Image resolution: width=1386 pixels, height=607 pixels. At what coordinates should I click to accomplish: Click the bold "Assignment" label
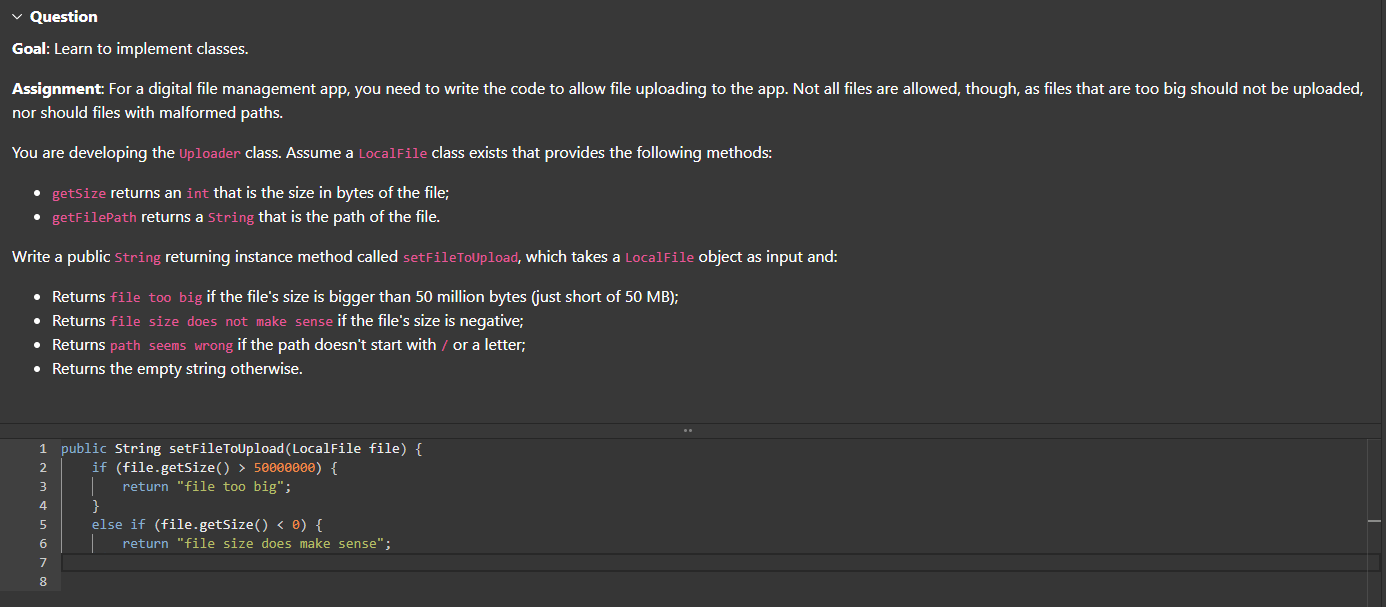pos(56,89)
